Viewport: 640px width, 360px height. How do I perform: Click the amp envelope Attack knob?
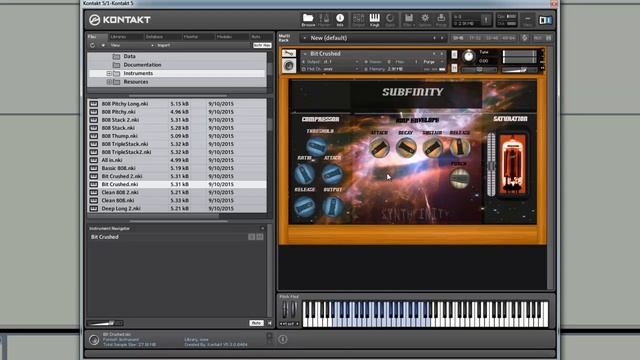click(379, 148)
